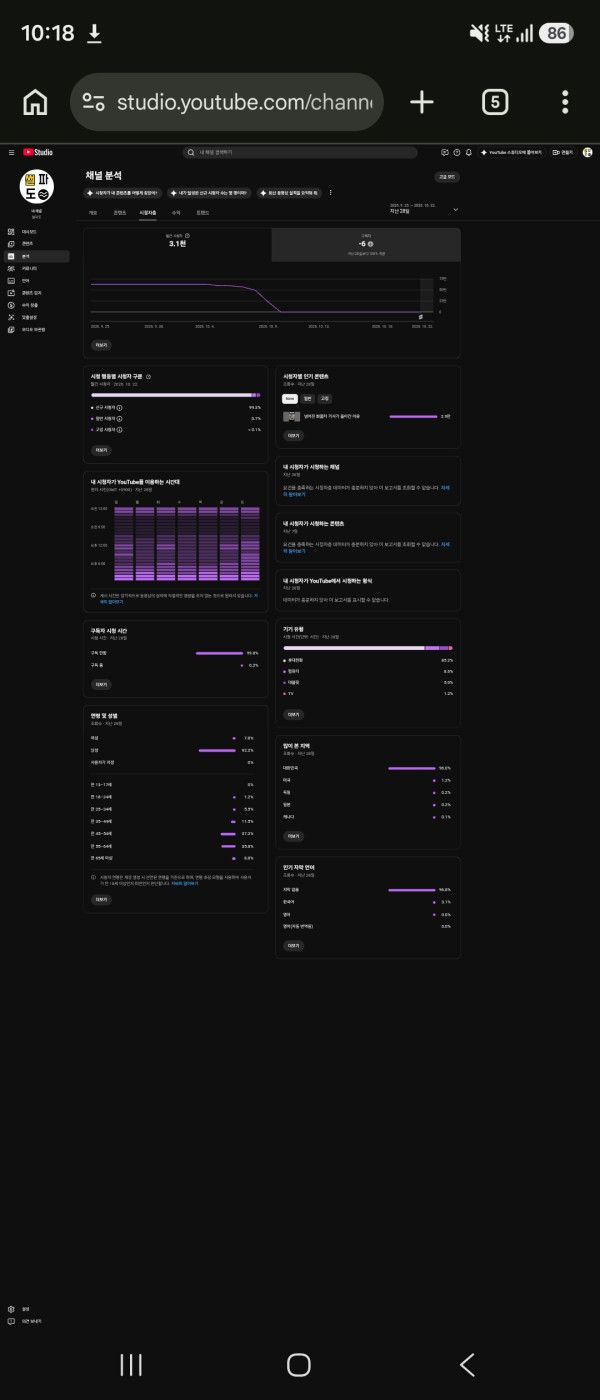The height and width of the screenshot is (1400, 600).
Task: Open 맞춤설정 in the left sidebar
Action: (37, 316)
